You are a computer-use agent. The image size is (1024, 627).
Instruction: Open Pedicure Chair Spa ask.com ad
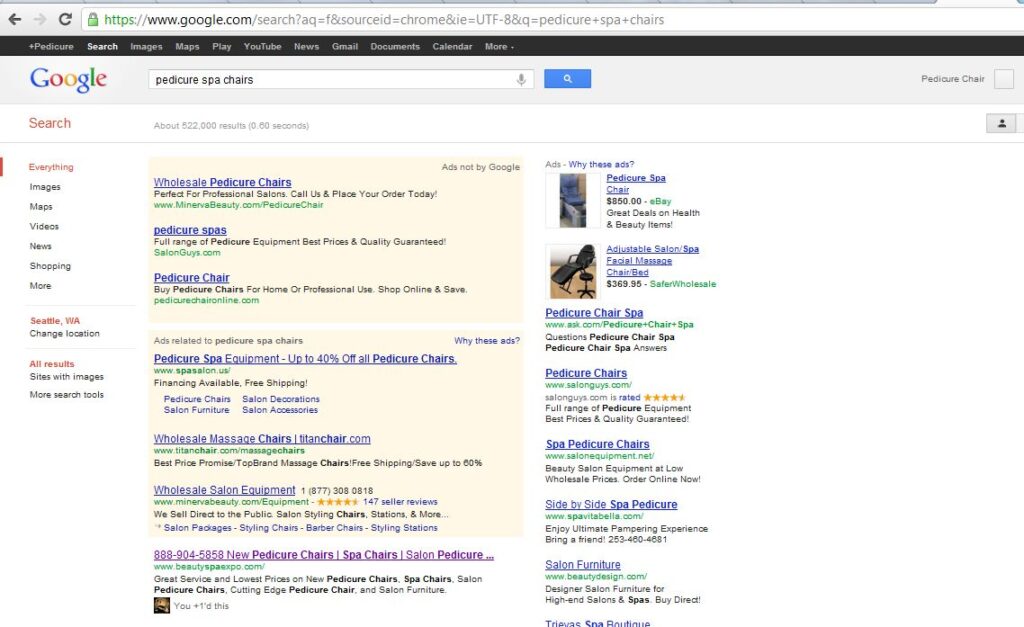pos(594,313)
